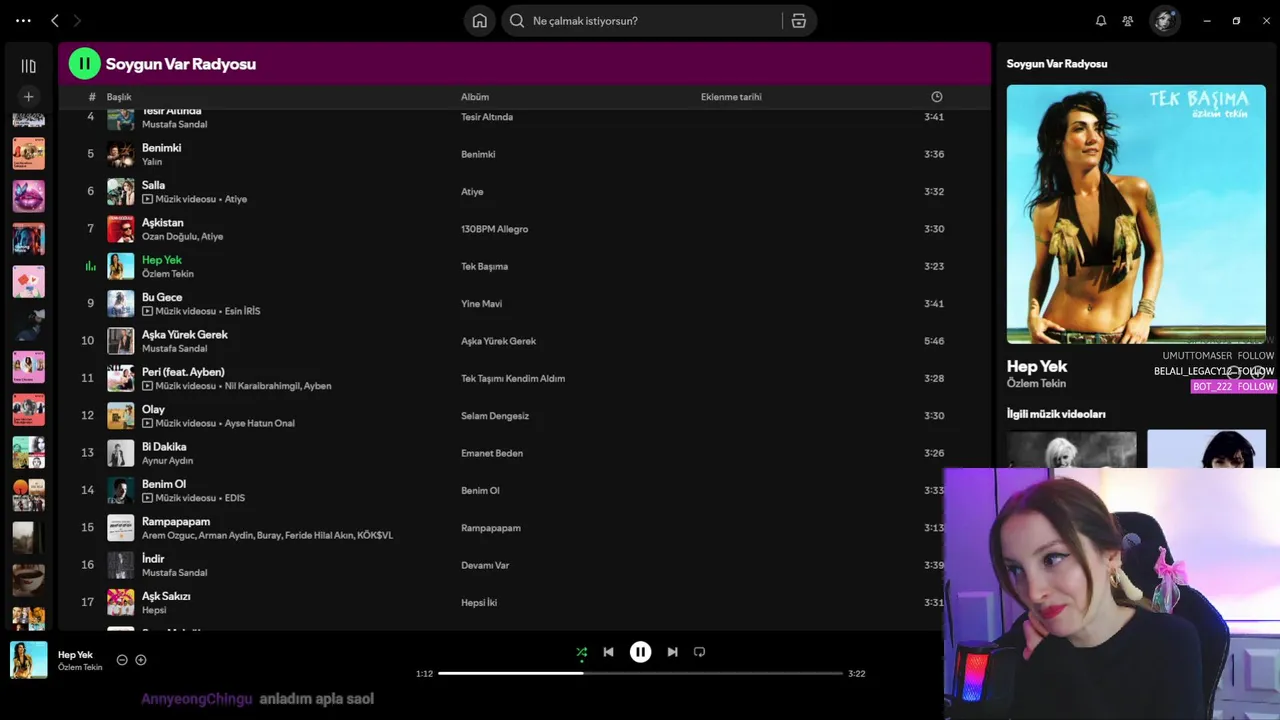Open Özlem Tekin in now-playing panel
Screen dimensions: 1280x720
pos(1036,384)
